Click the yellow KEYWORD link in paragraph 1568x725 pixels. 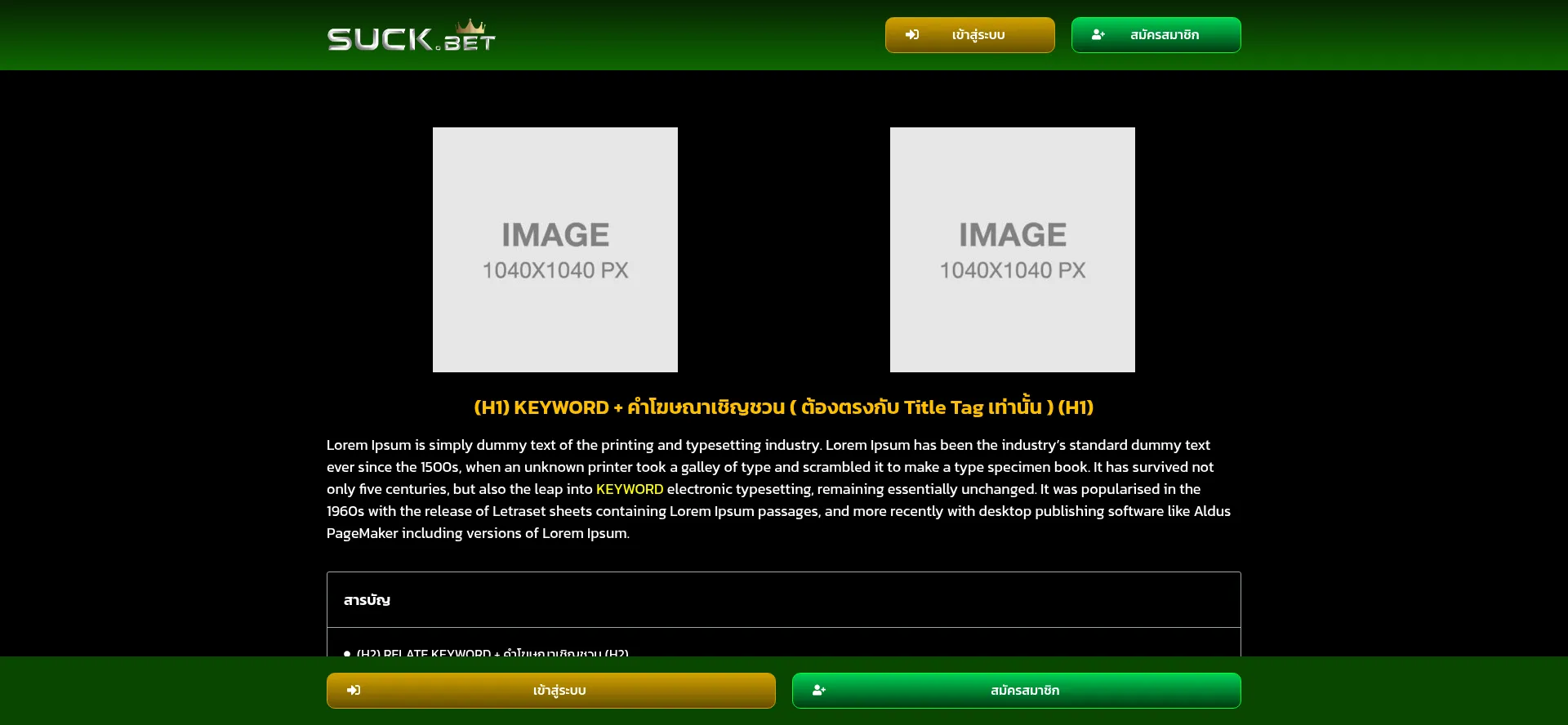[x=630, y=489]
